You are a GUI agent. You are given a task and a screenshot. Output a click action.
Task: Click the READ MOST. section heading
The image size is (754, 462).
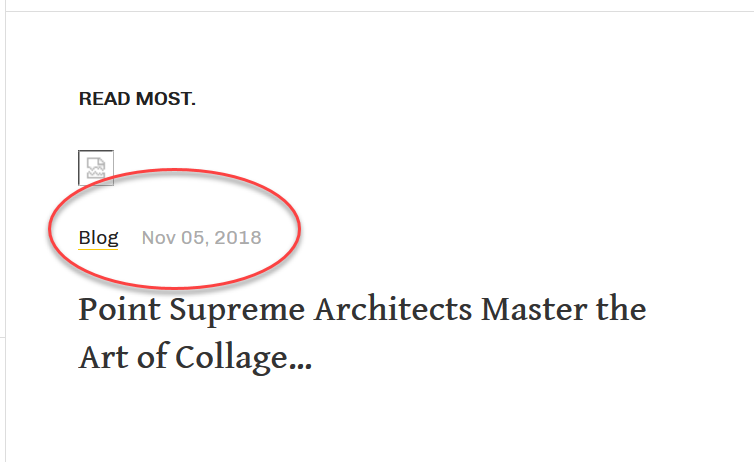[137, 99]
